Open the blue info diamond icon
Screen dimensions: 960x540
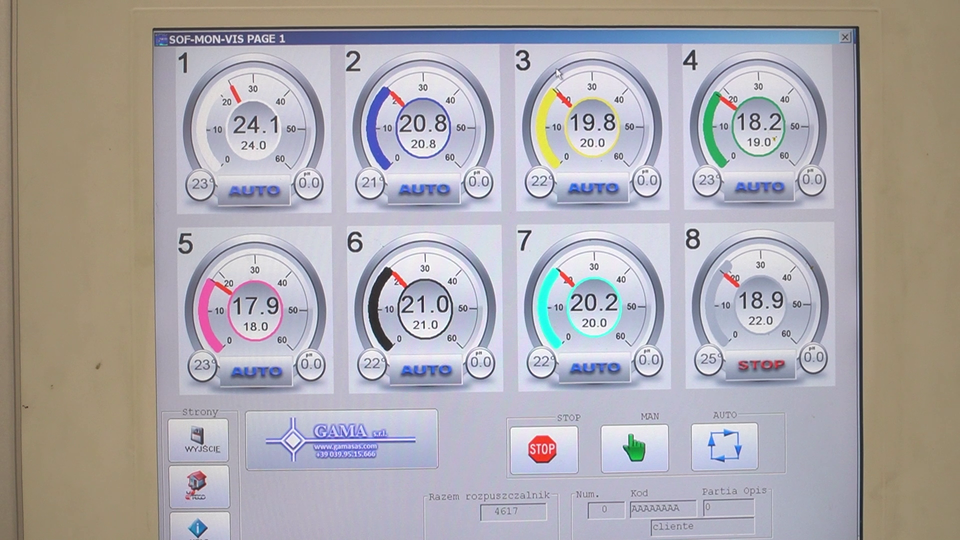coord(198,526)
